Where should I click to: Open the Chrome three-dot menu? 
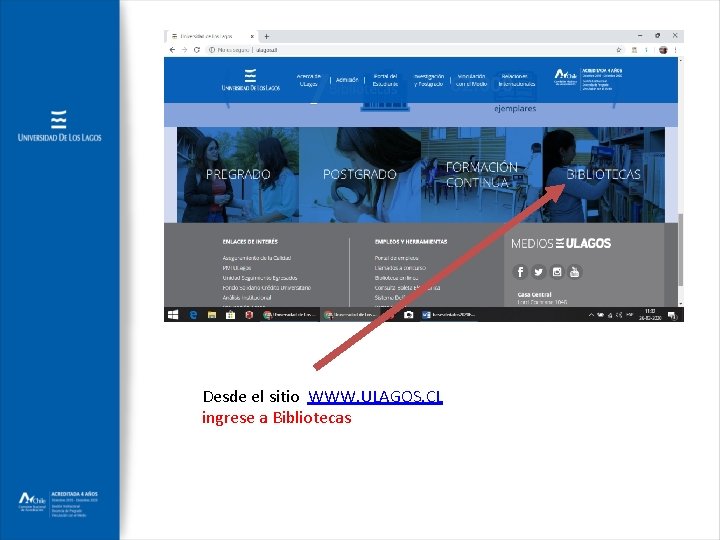pos(675,50)
